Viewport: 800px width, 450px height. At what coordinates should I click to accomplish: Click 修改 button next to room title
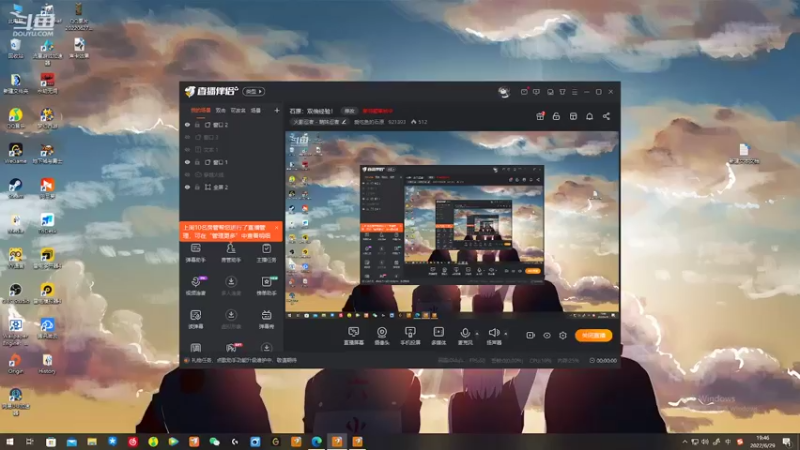(x=349, y=111)
